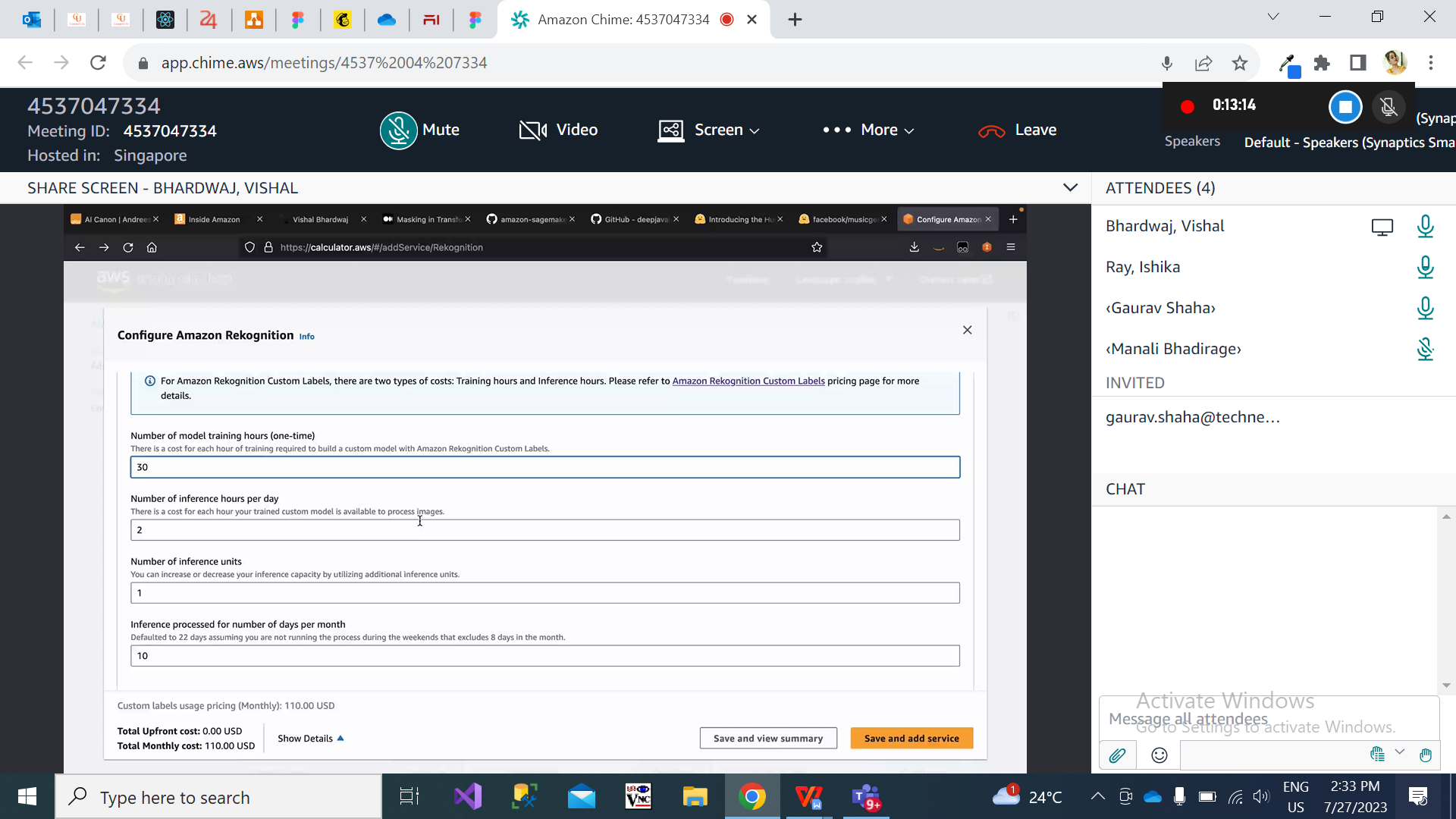
Task: Open the chat options dropdown arrow
Action: pyautogui.click(x=1400, y=752)
